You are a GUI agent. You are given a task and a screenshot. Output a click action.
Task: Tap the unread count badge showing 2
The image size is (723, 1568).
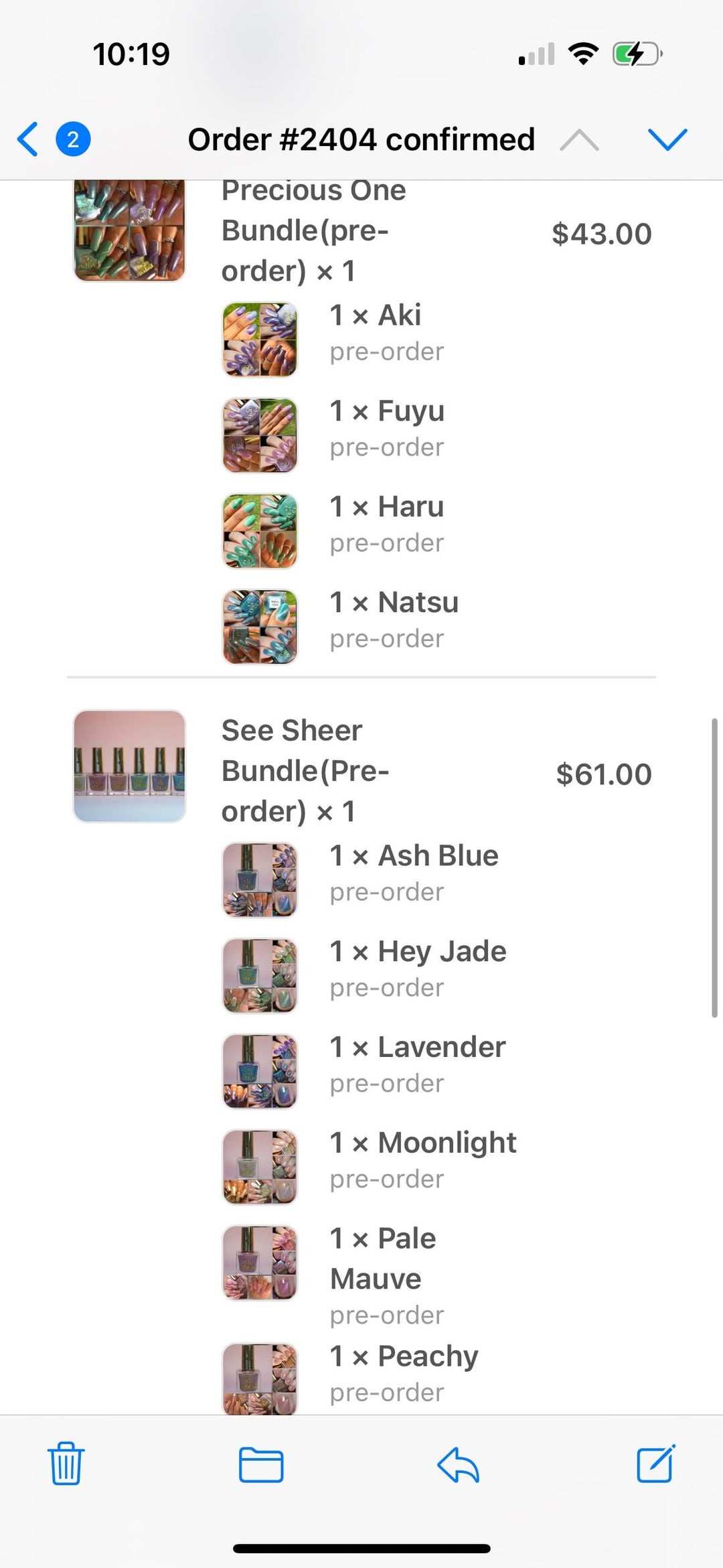click(73, 139)
